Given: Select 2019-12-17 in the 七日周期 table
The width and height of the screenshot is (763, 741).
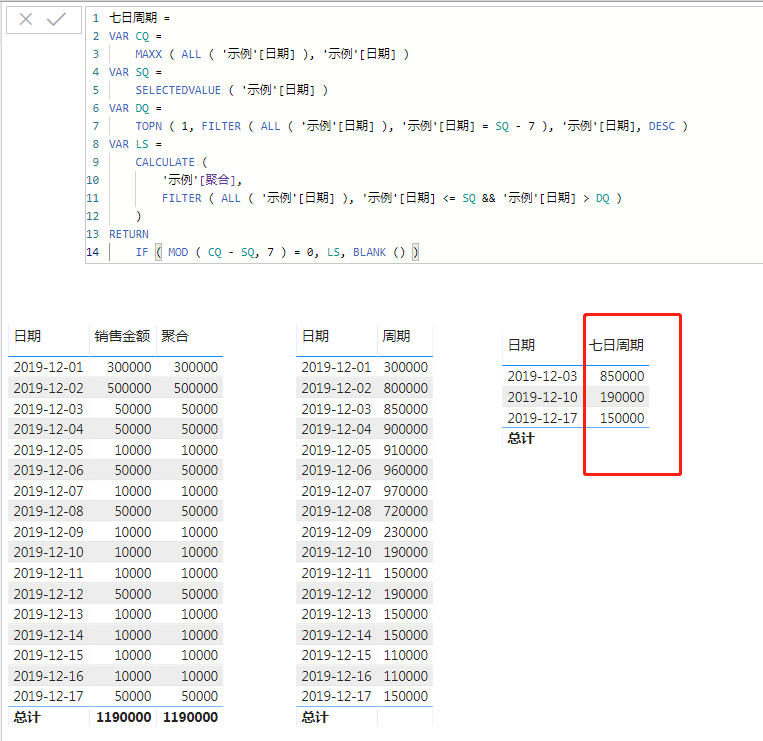Looking at the screenshot, I should pyautogui.click(x=542, y=418).
